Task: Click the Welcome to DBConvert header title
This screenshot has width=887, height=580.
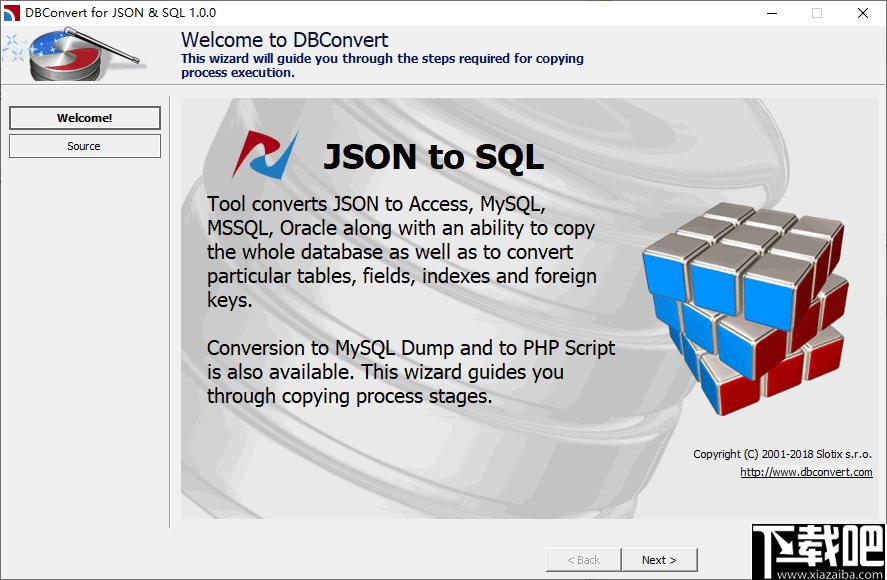Action: pos(284,40)
